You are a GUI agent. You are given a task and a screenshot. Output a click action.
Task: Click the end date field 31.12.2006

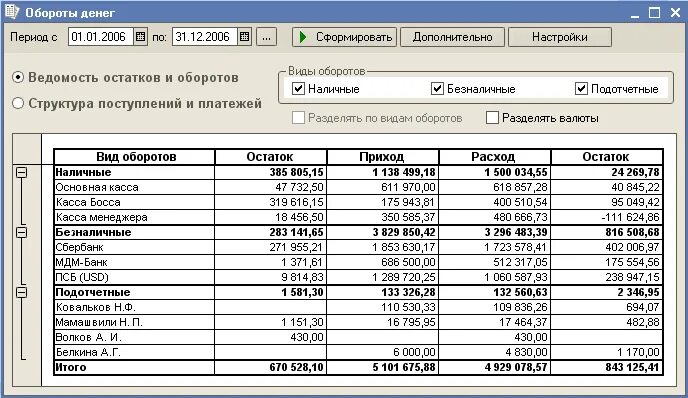(205, 37)
